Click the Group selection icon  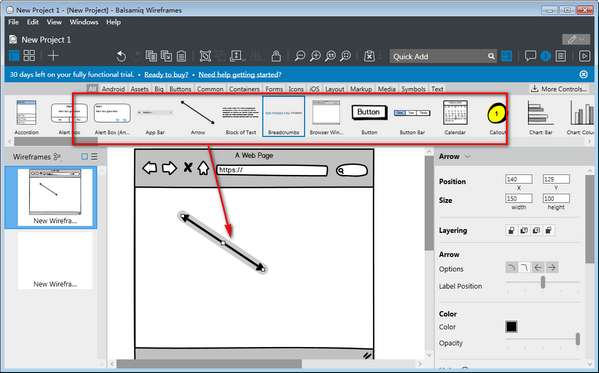[205, 57]
